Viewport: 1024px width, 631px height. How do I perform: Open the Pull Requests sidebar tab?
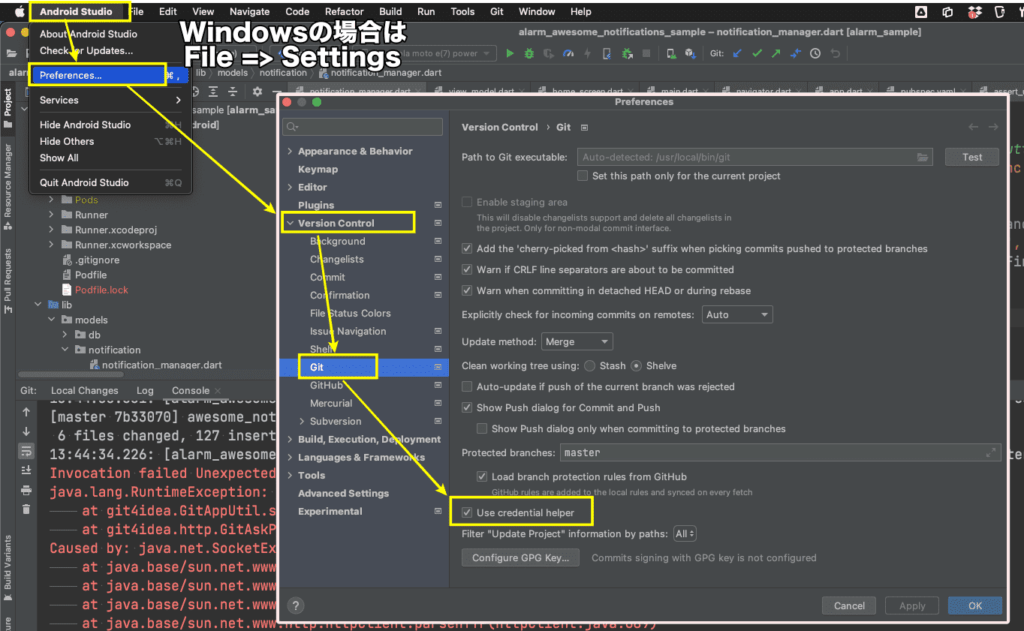8,281
